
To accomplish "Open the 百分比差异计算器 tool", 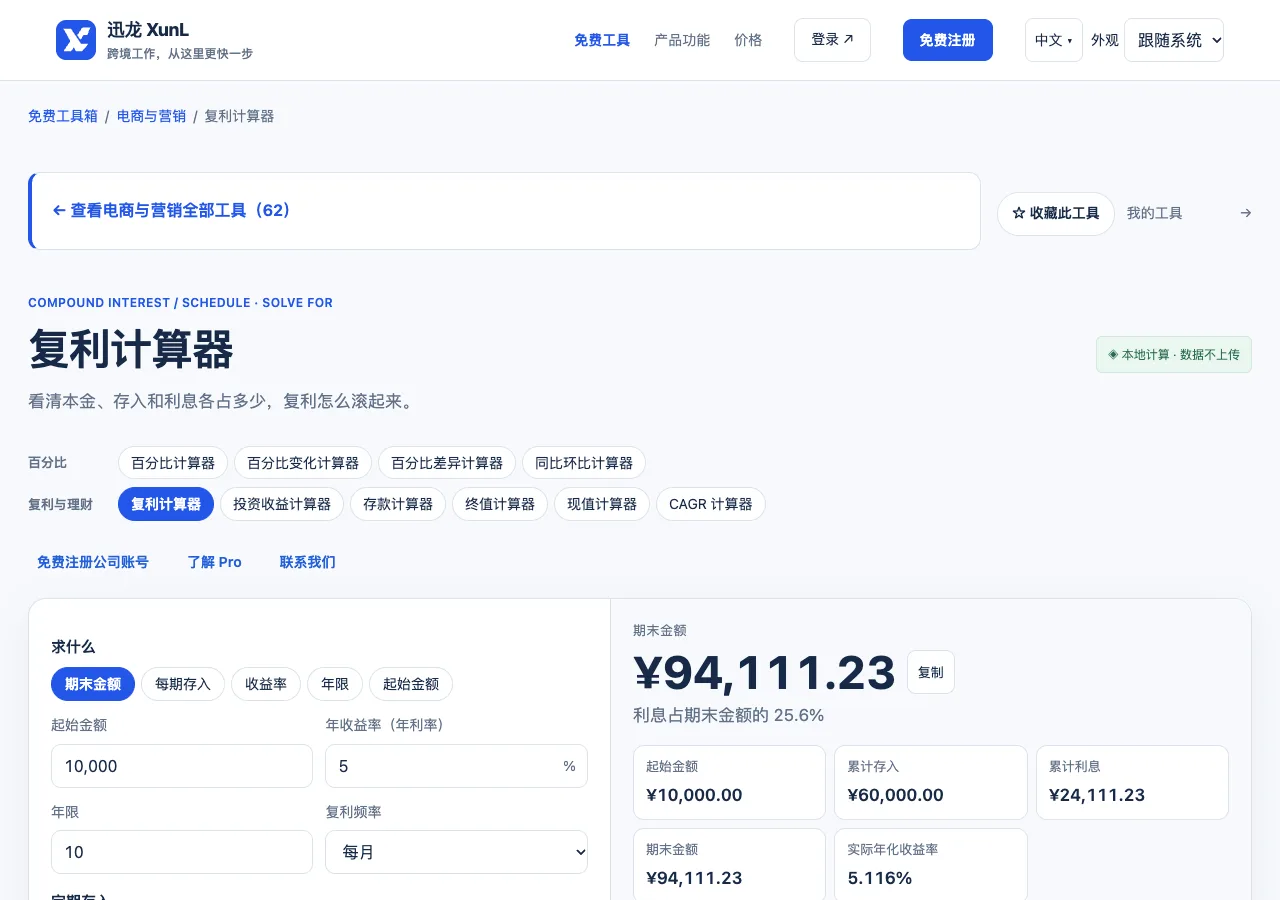I will [447, 463].
